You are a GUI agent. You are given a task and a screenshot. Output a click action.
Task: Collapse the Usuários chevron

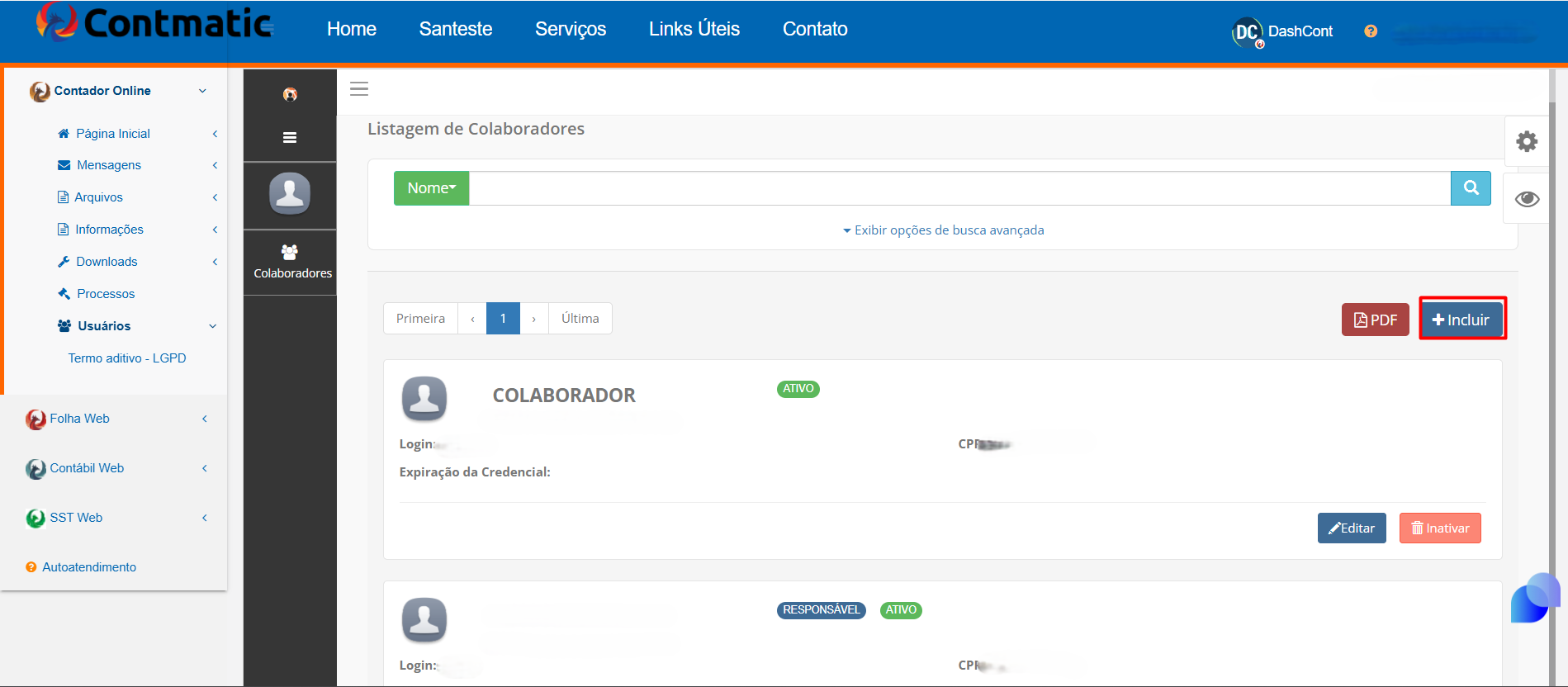pos(213,326)
